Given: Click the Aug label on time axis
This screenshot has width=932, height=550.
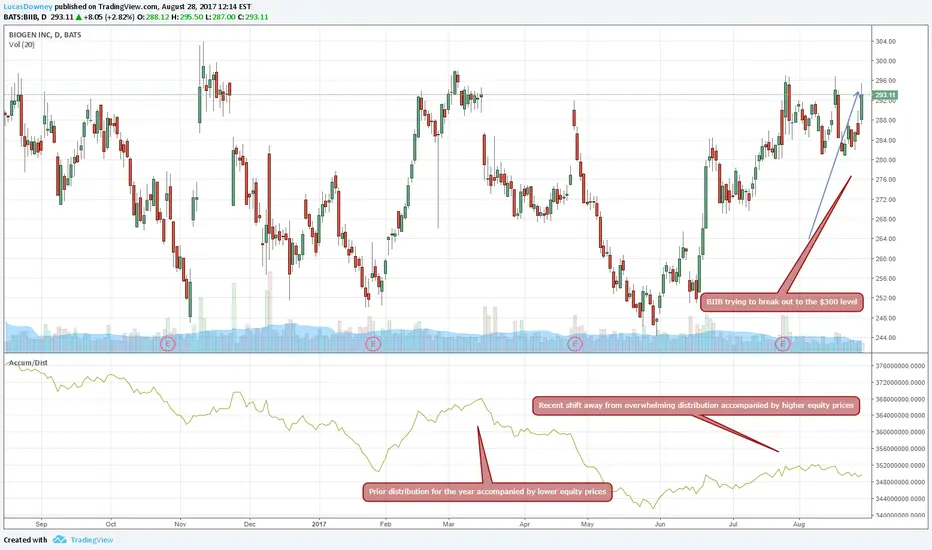Looking at the screenshot, I should 799,524.
